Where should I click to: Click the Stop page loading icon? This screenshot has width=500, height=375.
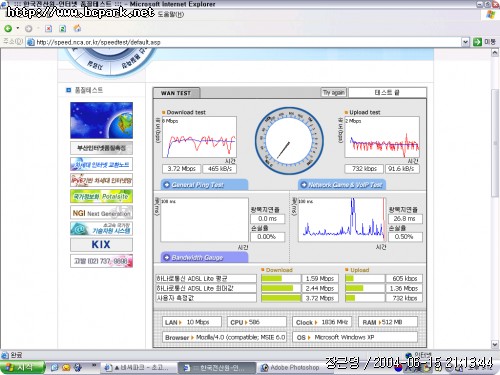pyautogui.click(x=48, y=29)
